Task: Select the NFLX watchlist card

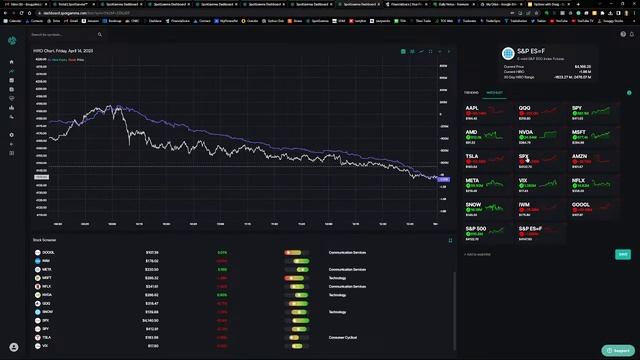Action: coord(593,185)
